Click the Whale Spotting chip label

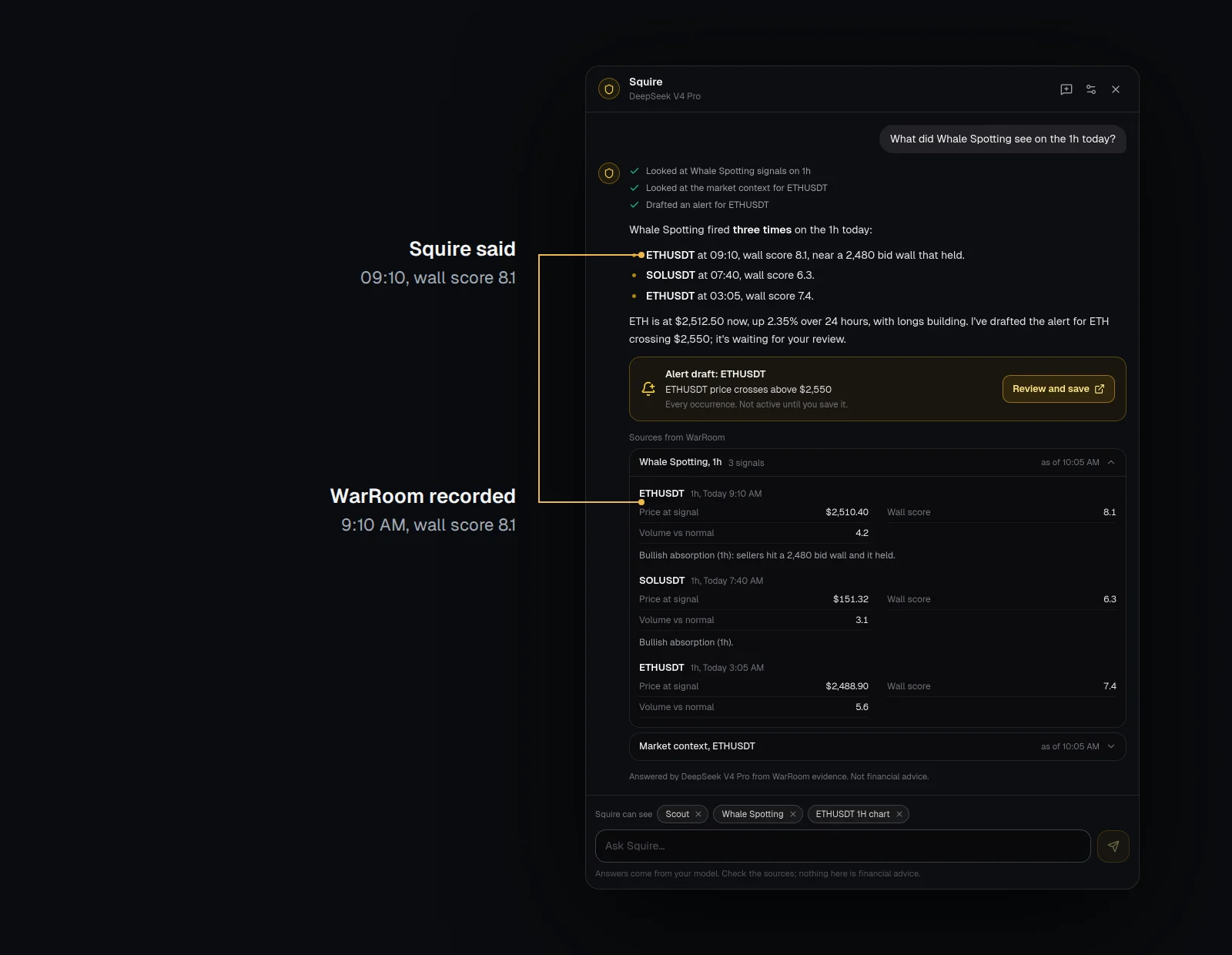coord(752,814)
